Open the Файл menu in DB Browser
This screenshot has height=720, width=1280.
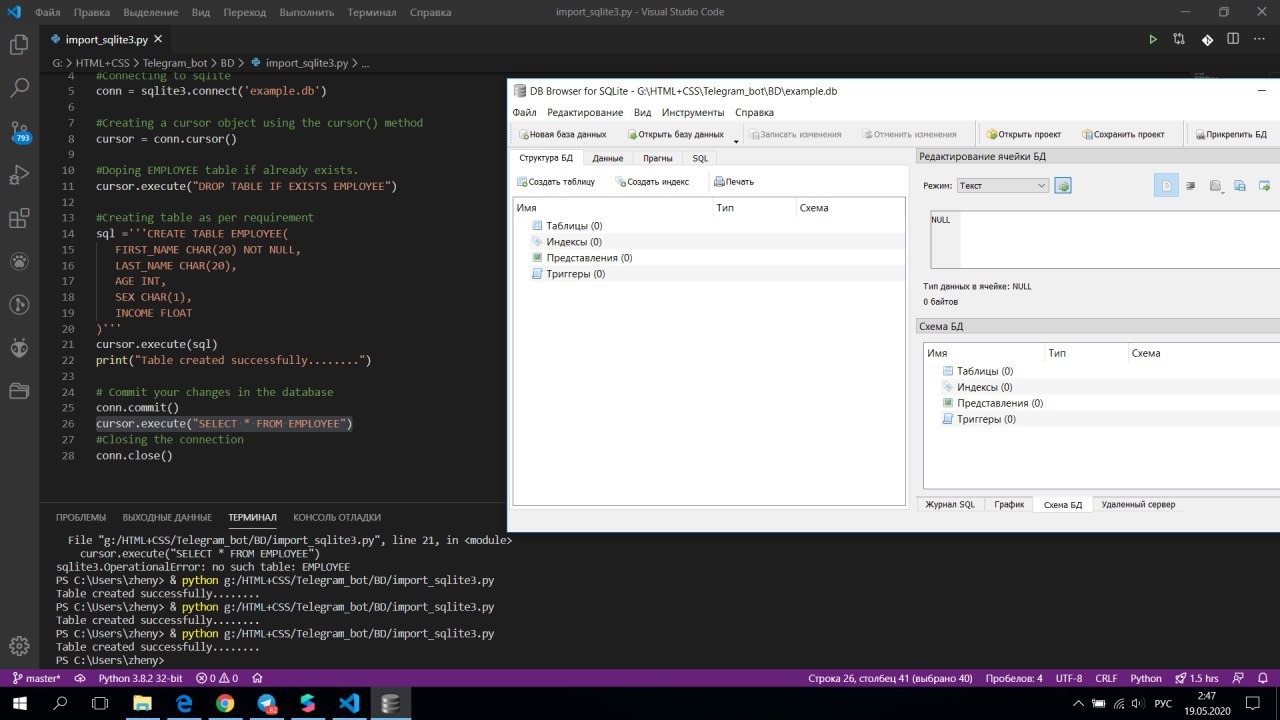point(524,113)
